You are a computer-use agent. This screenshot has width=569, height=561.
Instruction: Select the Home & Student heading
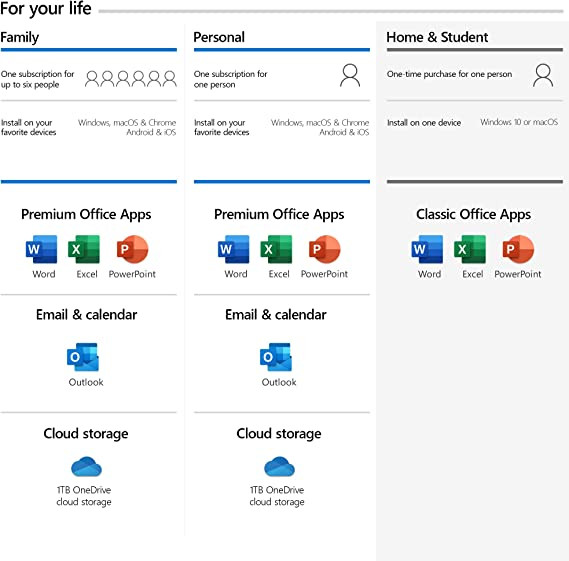click(437, 37)
